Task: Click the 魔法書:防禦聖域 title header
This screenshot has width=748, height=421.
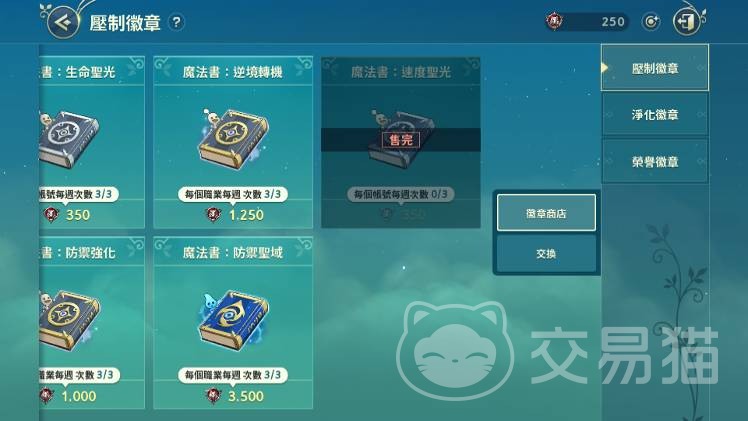Action: (x=233, y=253)
